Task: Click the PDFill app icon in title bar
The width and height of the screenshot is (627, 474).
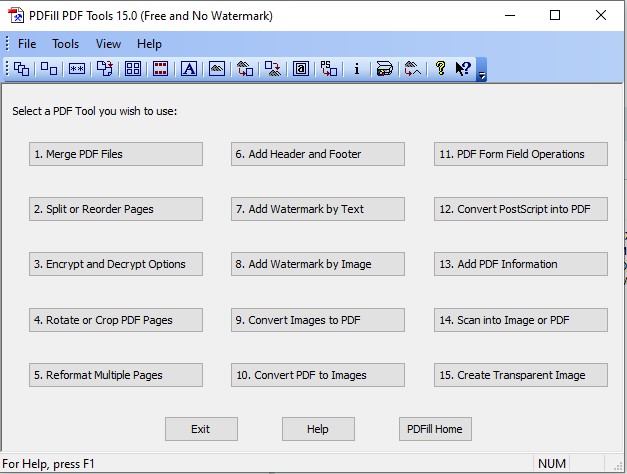Action: 16,16
